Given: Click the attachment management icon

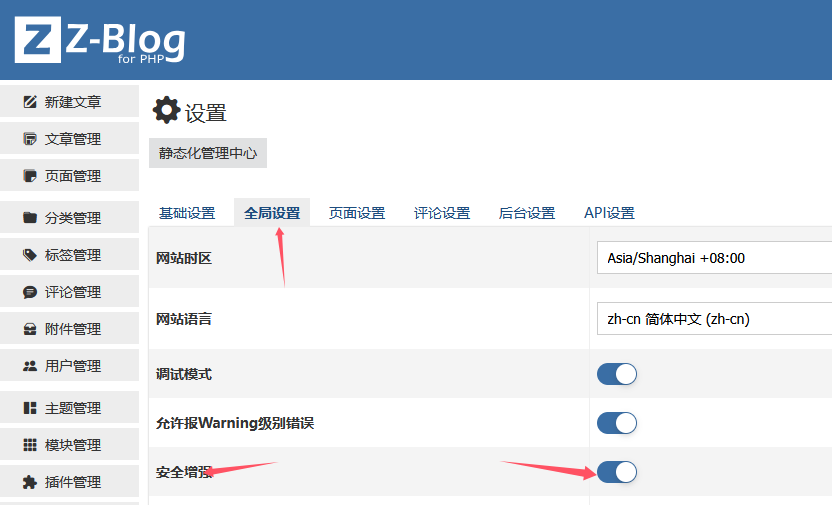Looking at the screenshot, I should 30,329.
